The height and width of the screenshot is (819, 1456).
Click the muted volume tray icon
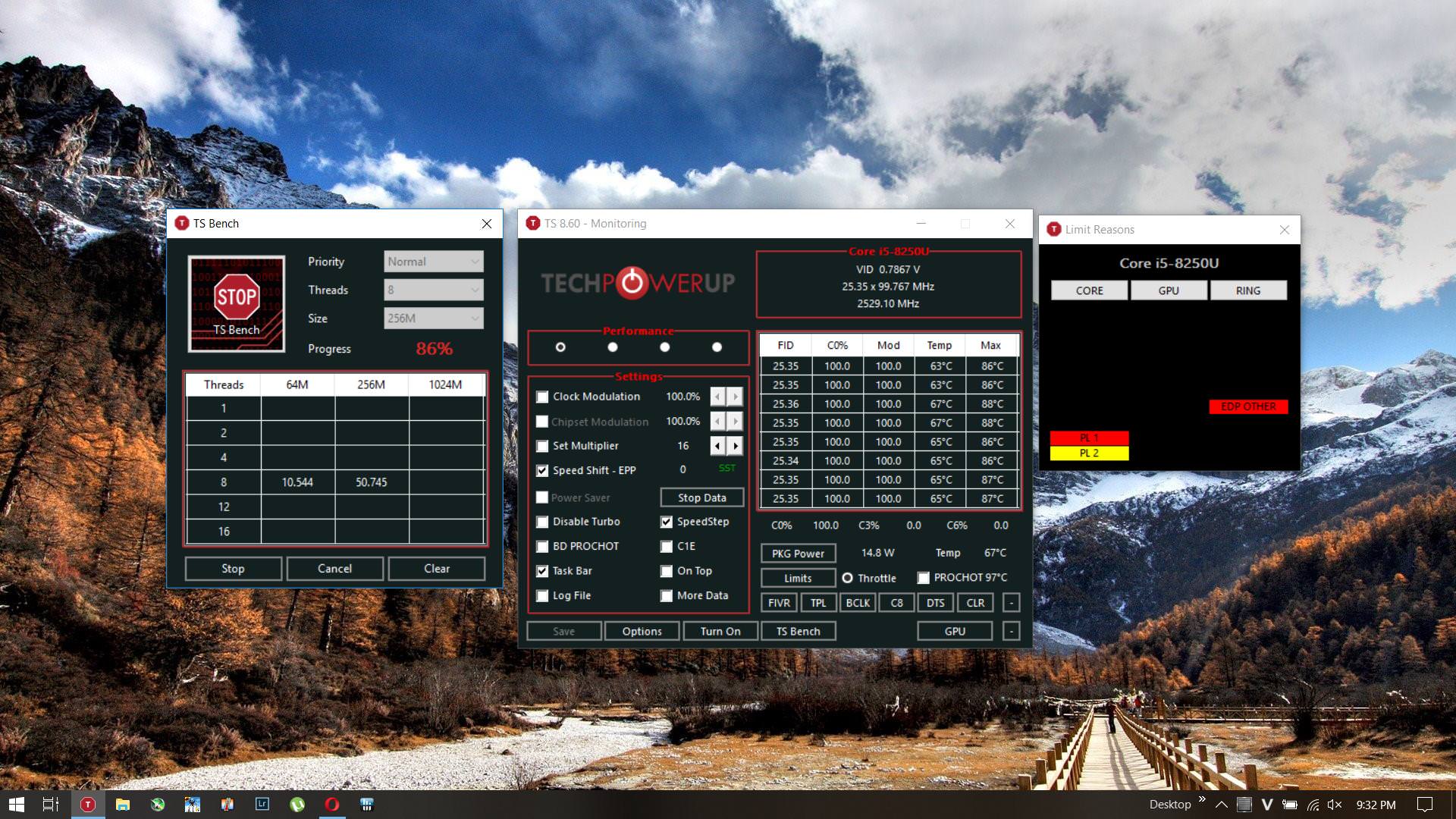pos(1335,805)
